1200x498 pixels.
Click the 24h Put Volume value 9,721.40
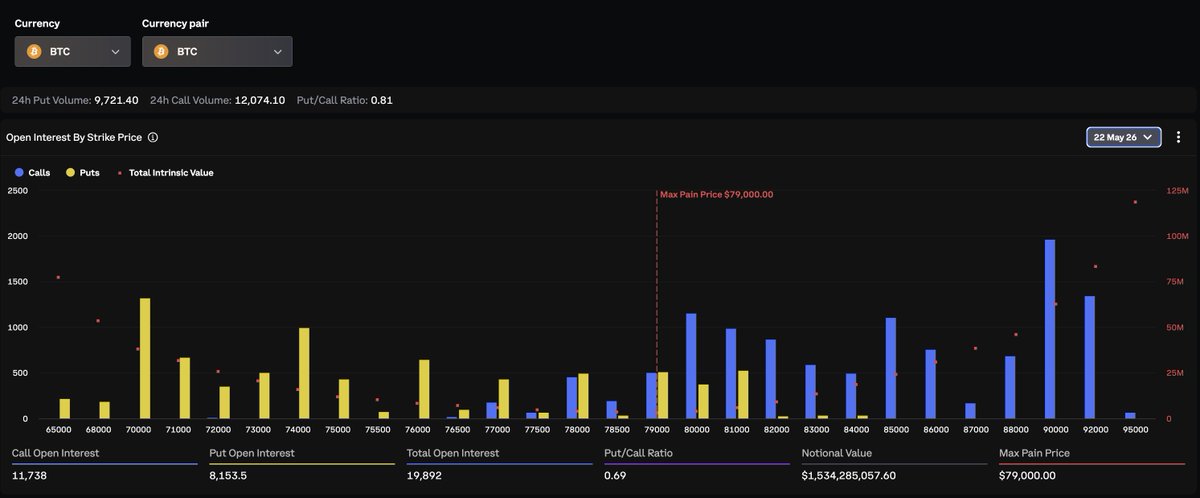pyautogui.click(x=116, y=100)
